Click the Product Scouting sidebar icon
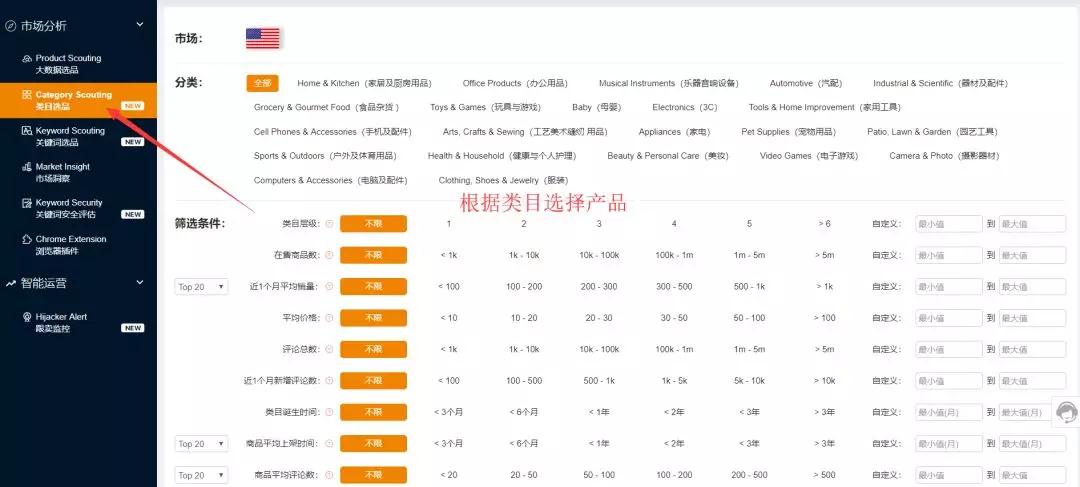 click(27, 59)
